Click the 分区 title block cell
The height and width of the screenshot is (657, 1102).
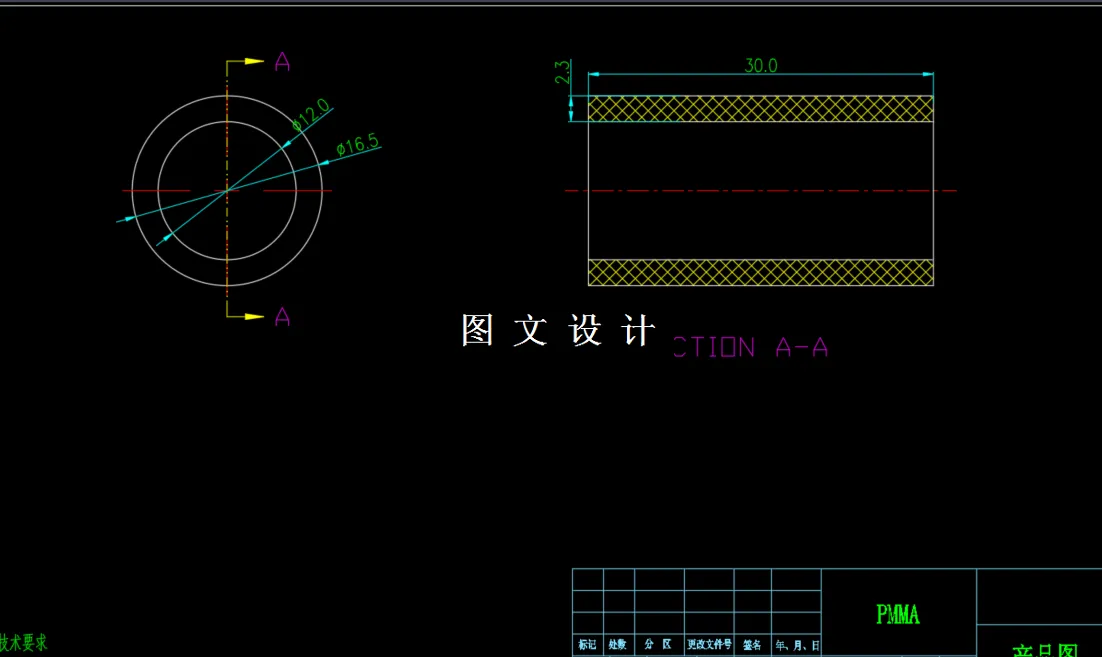[x=659, y=645]
